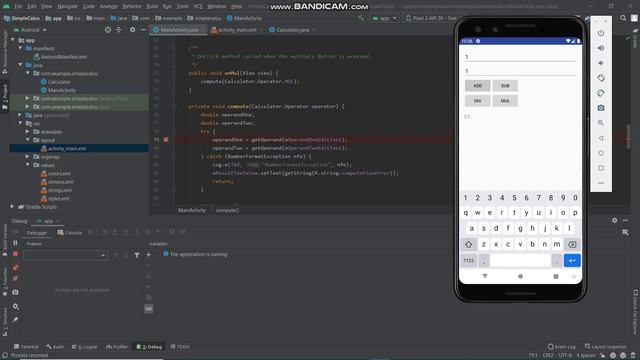Select AndroidManifest.xml in project tree

tap(60, 57)
